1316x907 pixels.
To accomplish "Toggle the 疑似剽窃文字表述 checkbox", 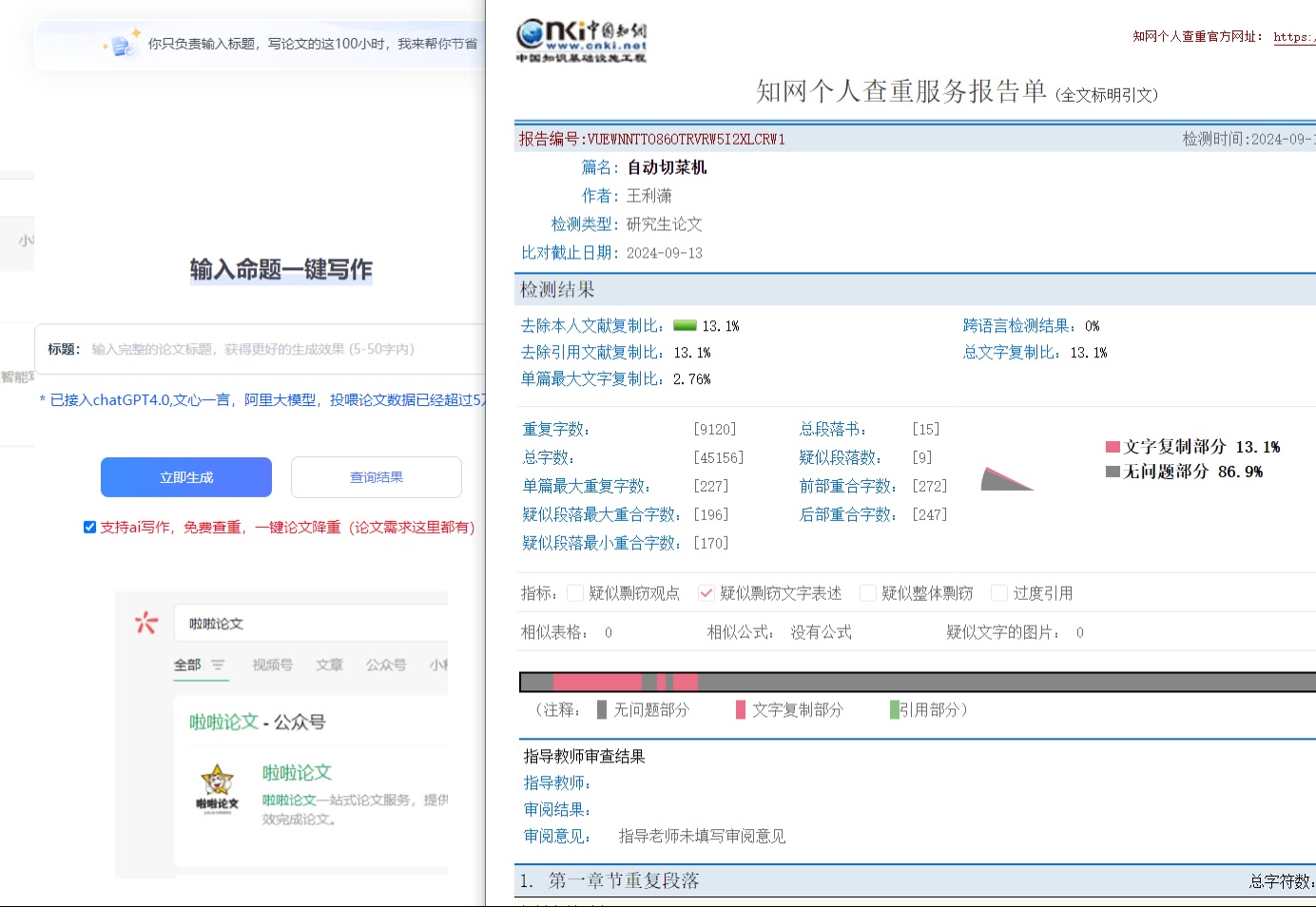I will [706, 593].
